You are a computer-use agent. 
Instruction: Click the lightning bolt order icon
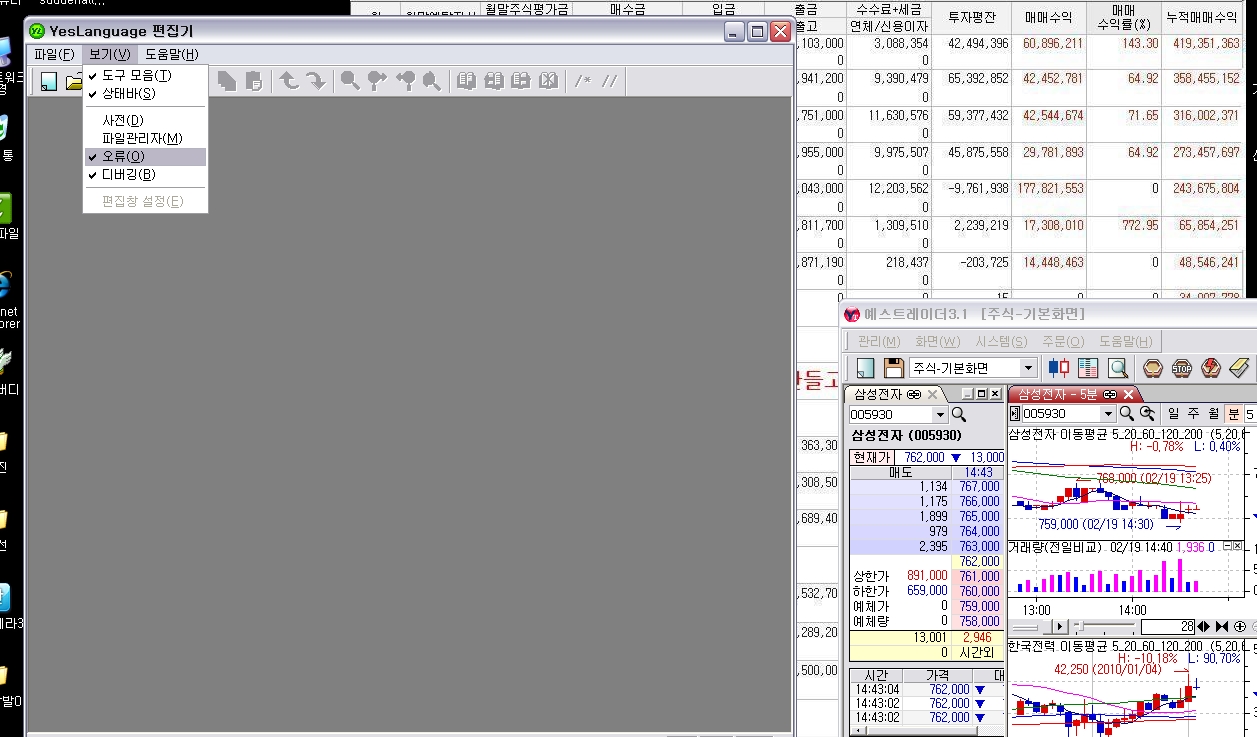click(1210, 368)
